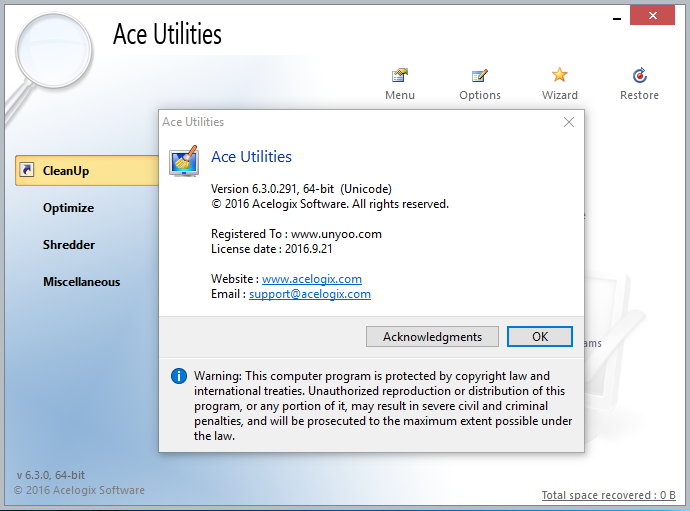Screen dimensions: 690x511
Task: Click the blue info icon beside warning
Action: [x=179, y=376]
